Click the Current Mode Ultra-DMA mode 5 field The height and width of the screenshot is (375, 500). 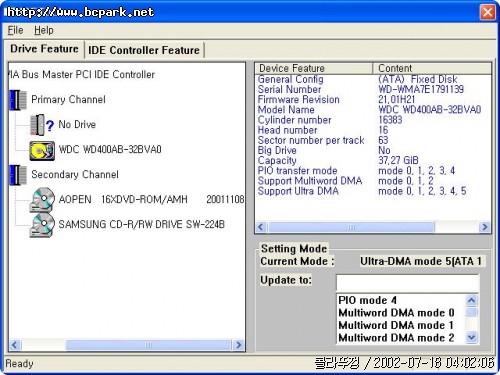click(x=422, y=261)
